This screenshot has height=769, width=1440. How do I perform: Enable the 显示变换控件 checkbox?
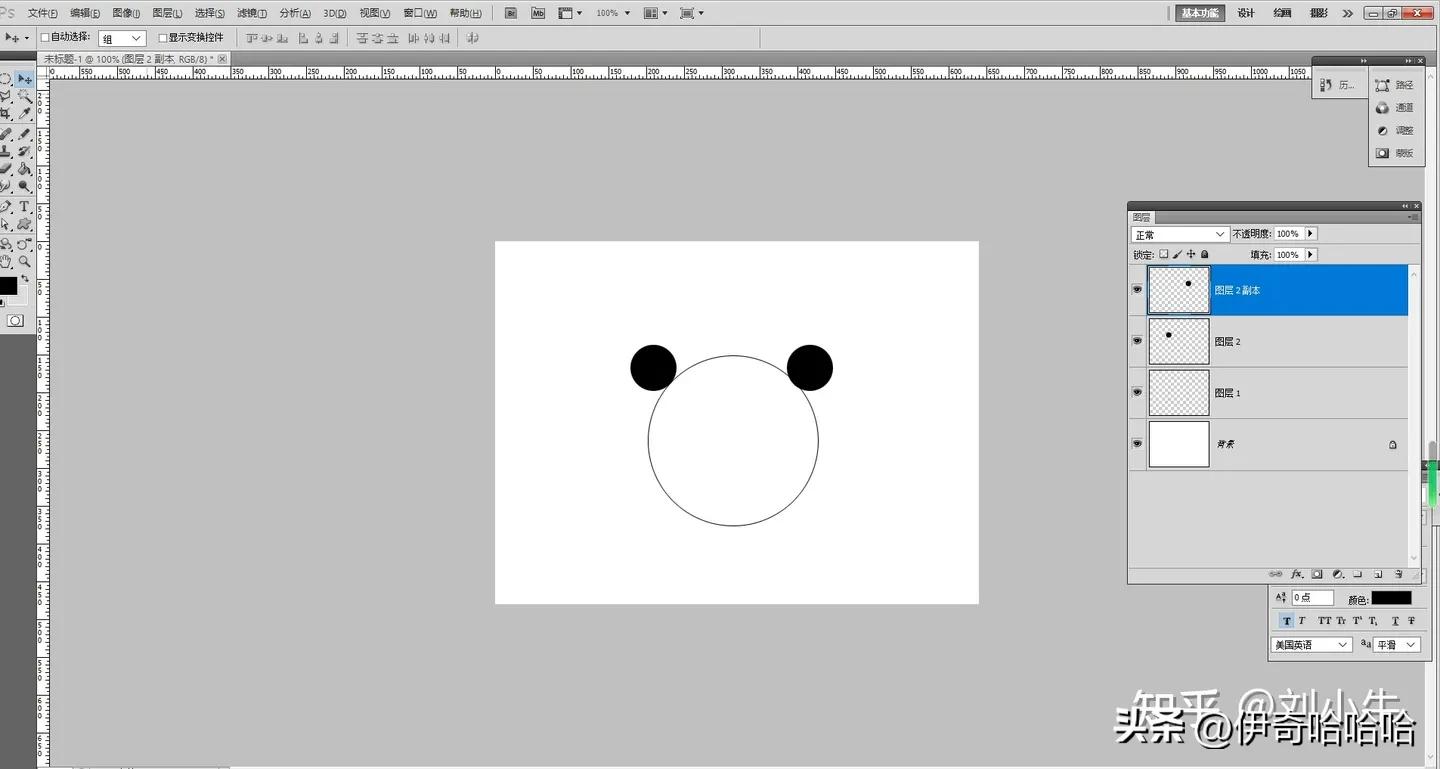[x=162, y=37]
